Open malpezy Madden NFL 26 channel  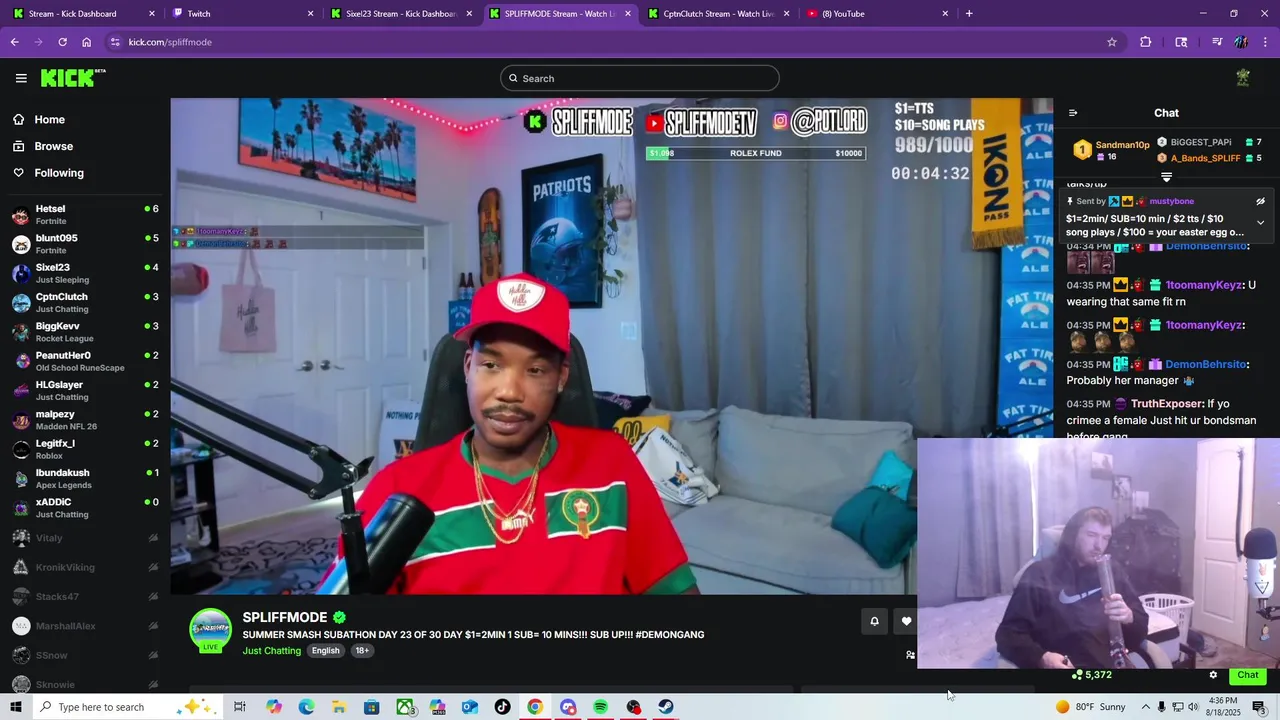click(85, 420)
